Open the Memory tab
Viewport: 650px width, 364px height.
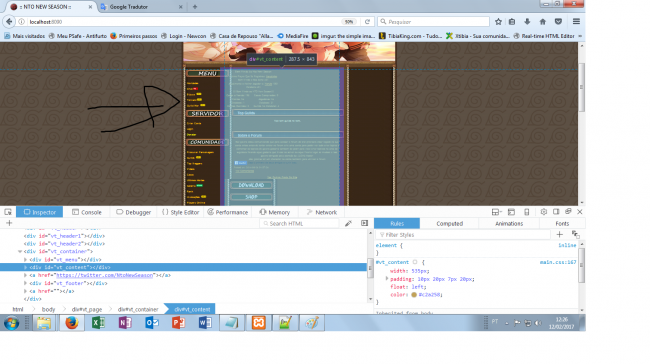[x=274, y=212]
